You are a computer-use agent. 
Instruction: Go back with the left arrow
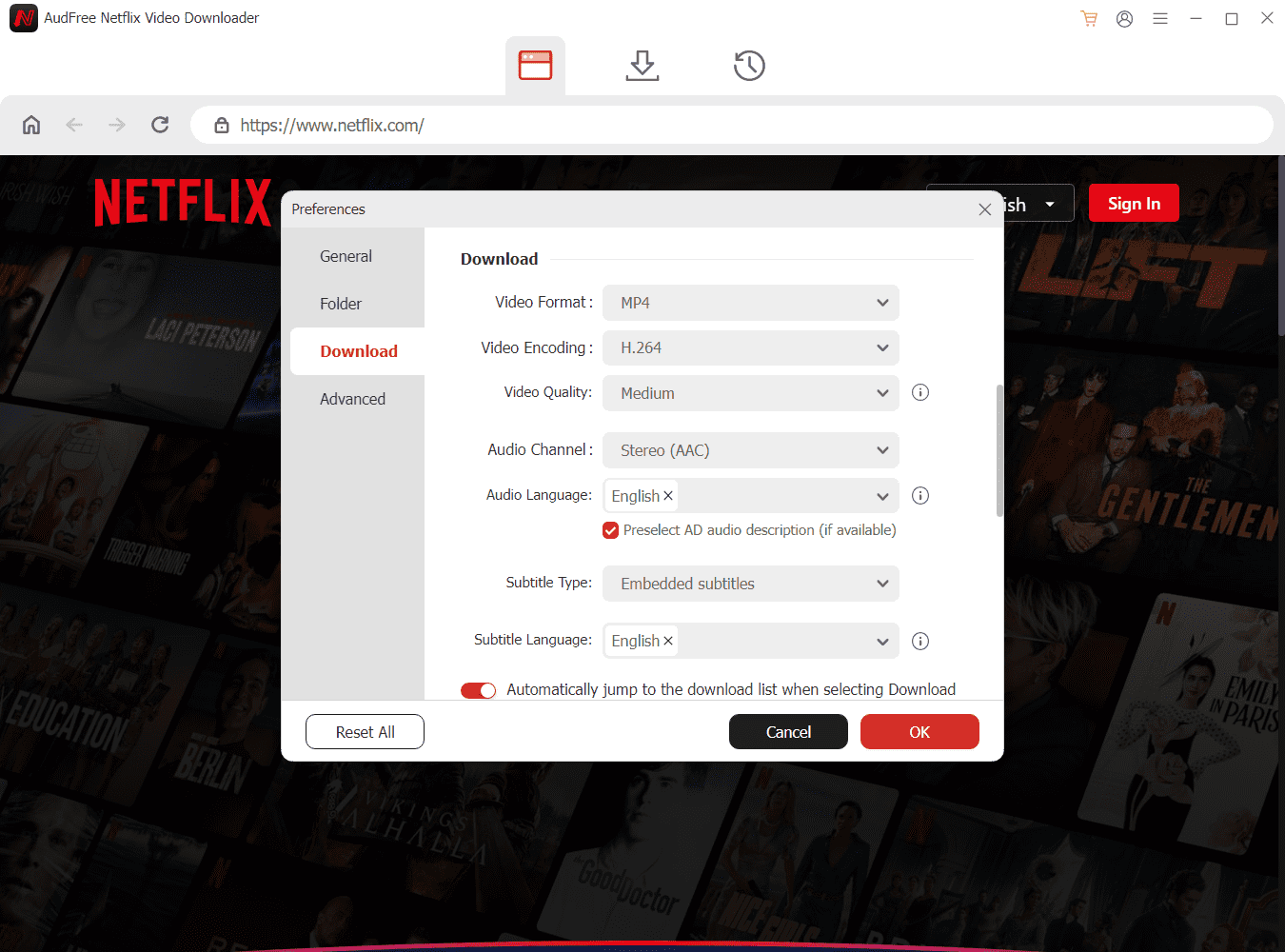point(74,125)
